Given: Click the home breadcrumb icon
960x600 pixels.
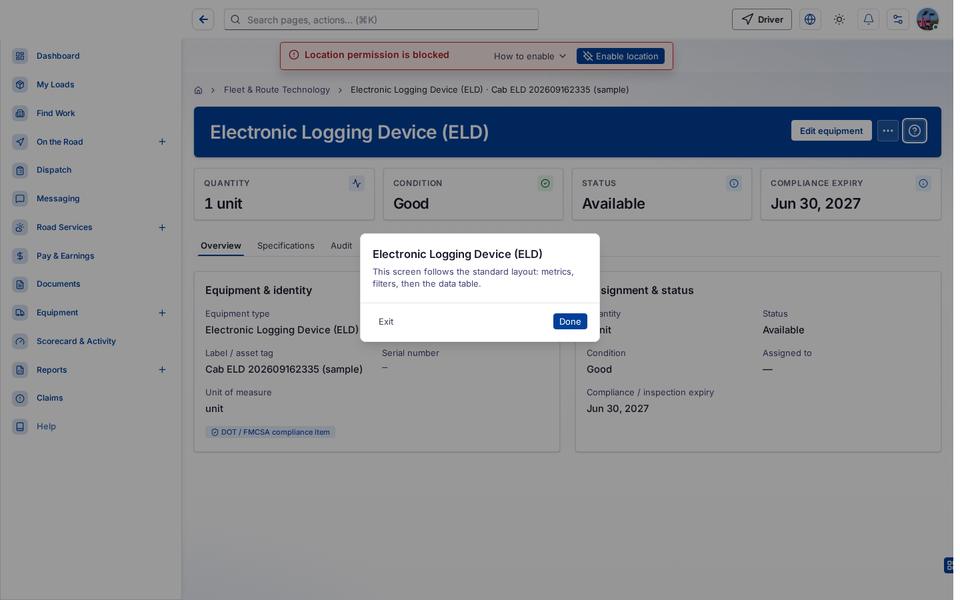Looking at the screenshot, I should click(198, 90).
